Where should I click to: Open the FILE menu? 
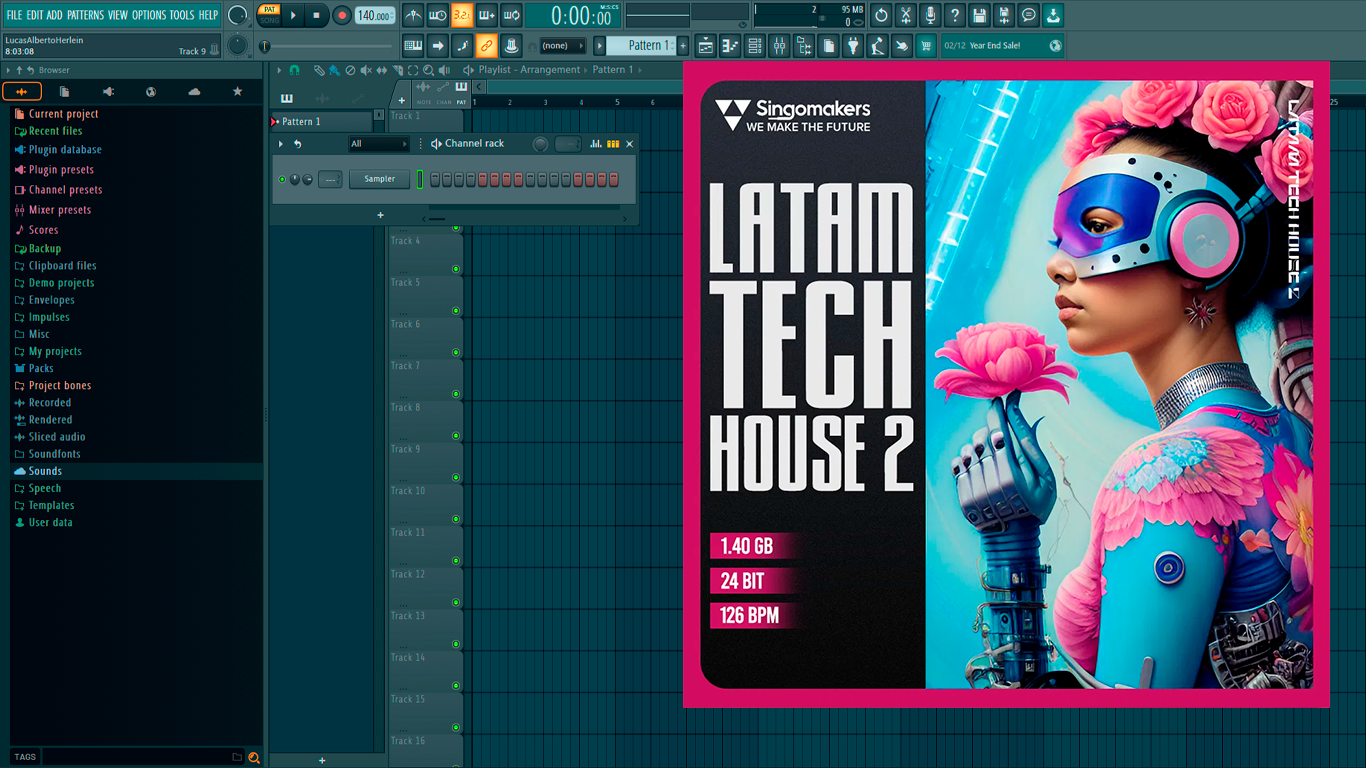(x=14, y=15)
